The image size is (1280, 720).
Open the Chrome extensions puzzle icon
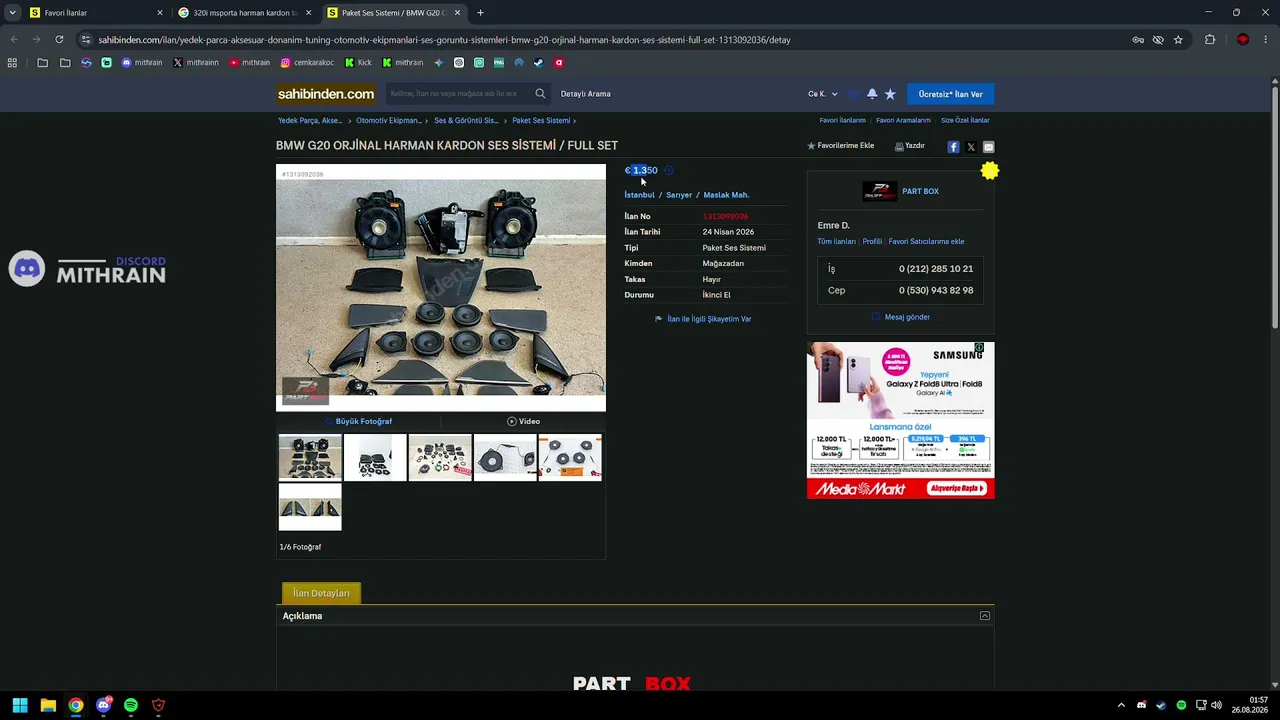coord(1210,40)
